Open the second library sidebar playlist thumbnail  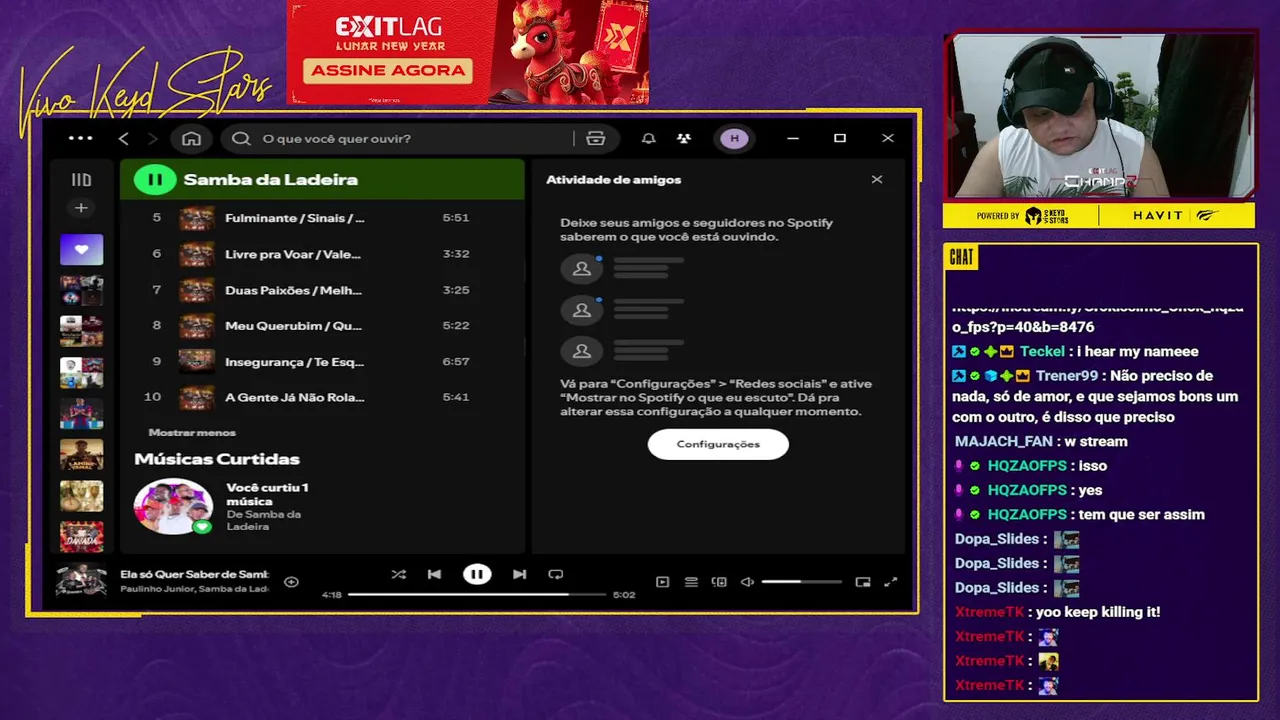point(81,290)
